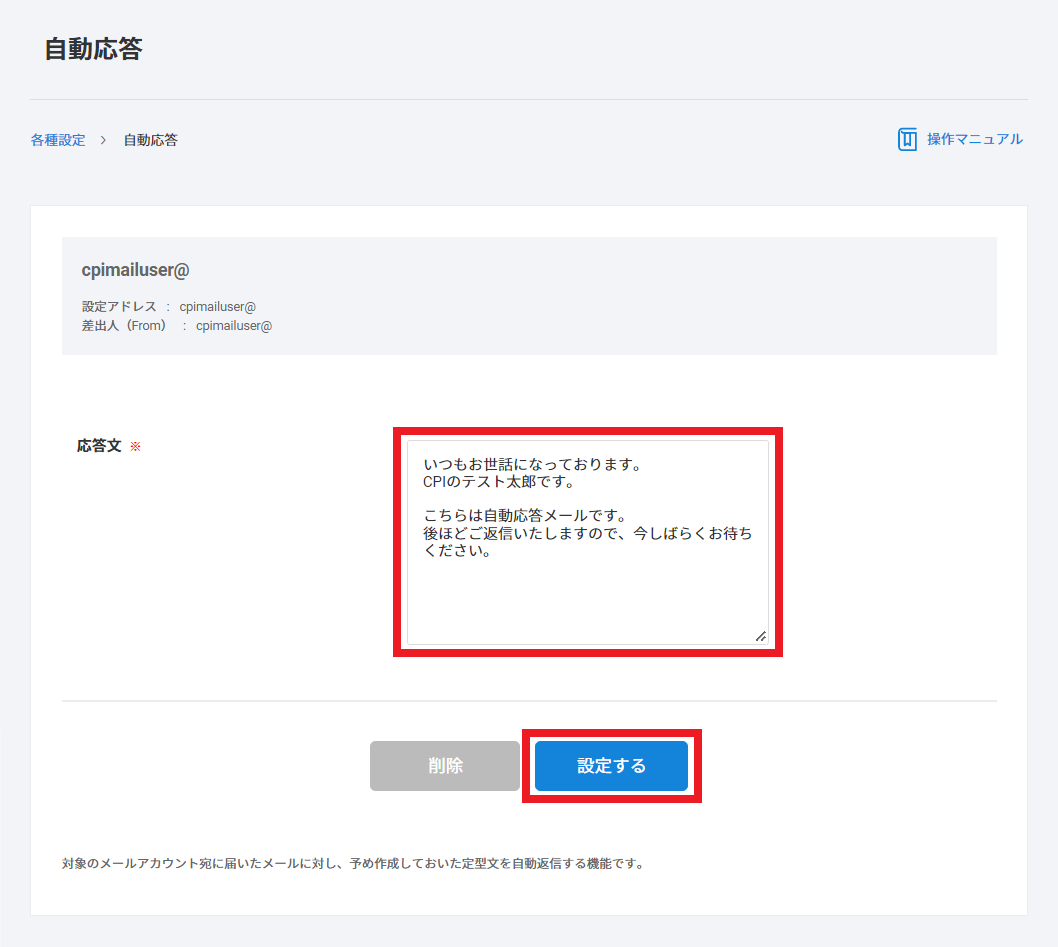1058x947 pixels.
Task: Click the 自動応答 breadcrumb item
Action: (x=150, y=140)
